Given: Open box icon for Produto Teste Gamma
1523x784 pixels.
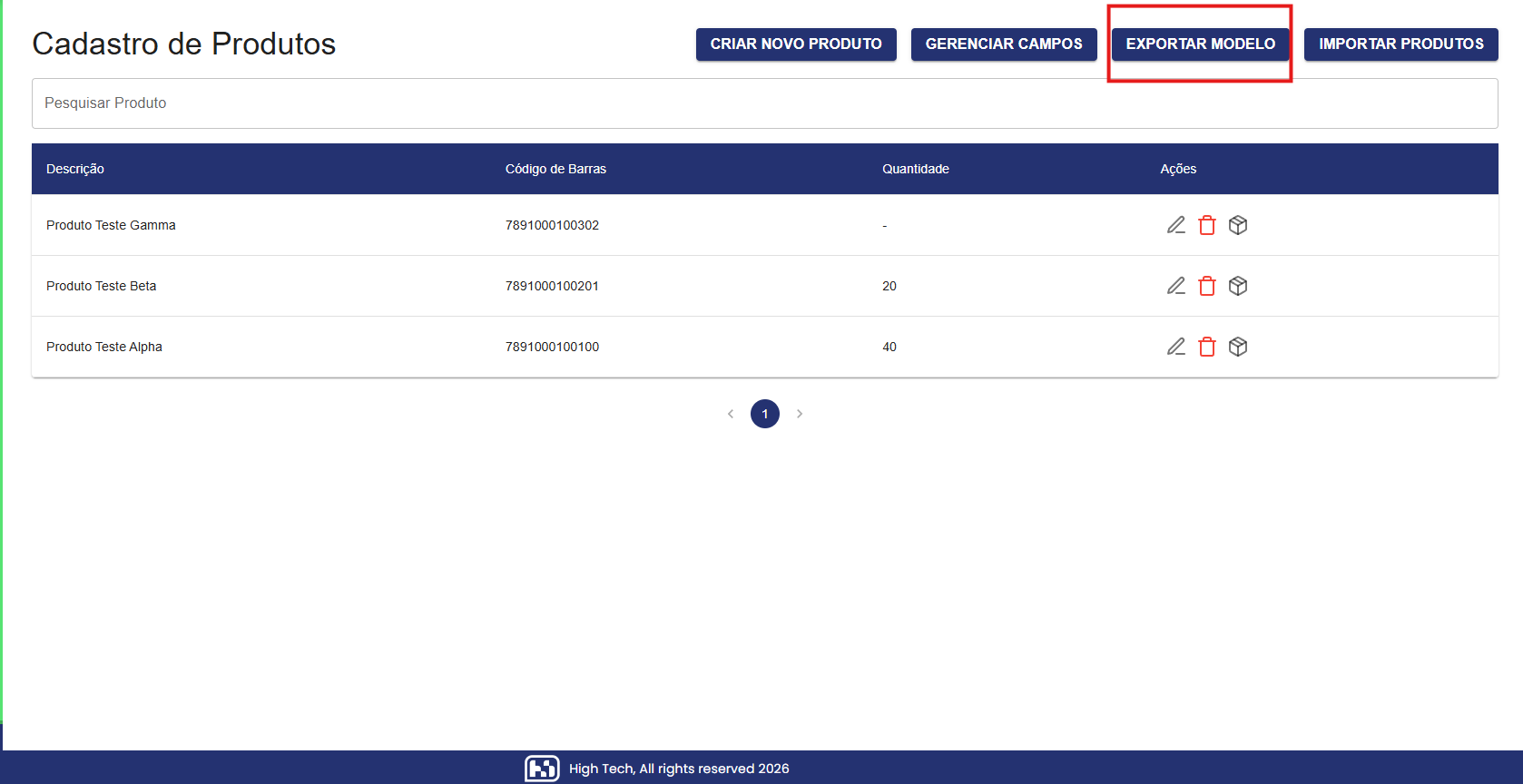Looking at the screenshot, I should coord(1238,225).
